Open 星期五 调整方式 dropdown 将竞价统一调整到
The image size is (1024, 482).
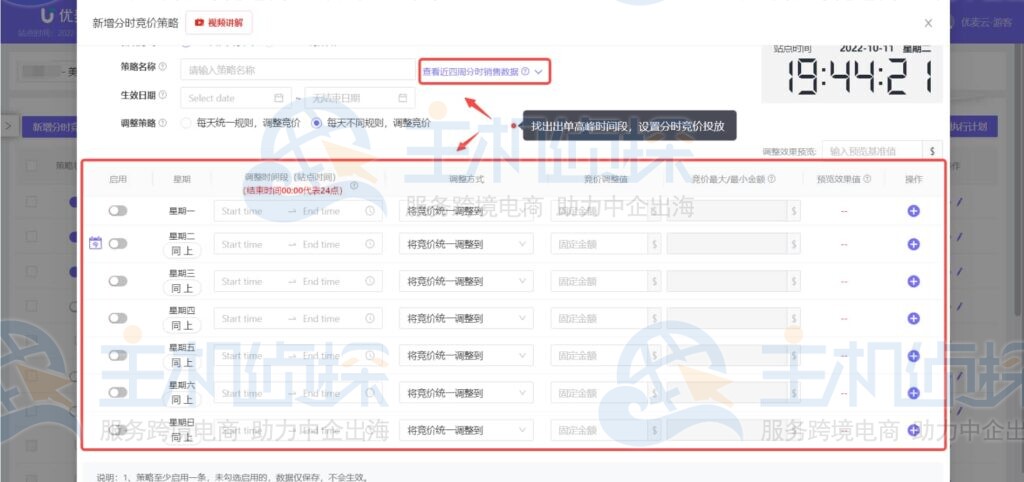(x=466, y=356)
